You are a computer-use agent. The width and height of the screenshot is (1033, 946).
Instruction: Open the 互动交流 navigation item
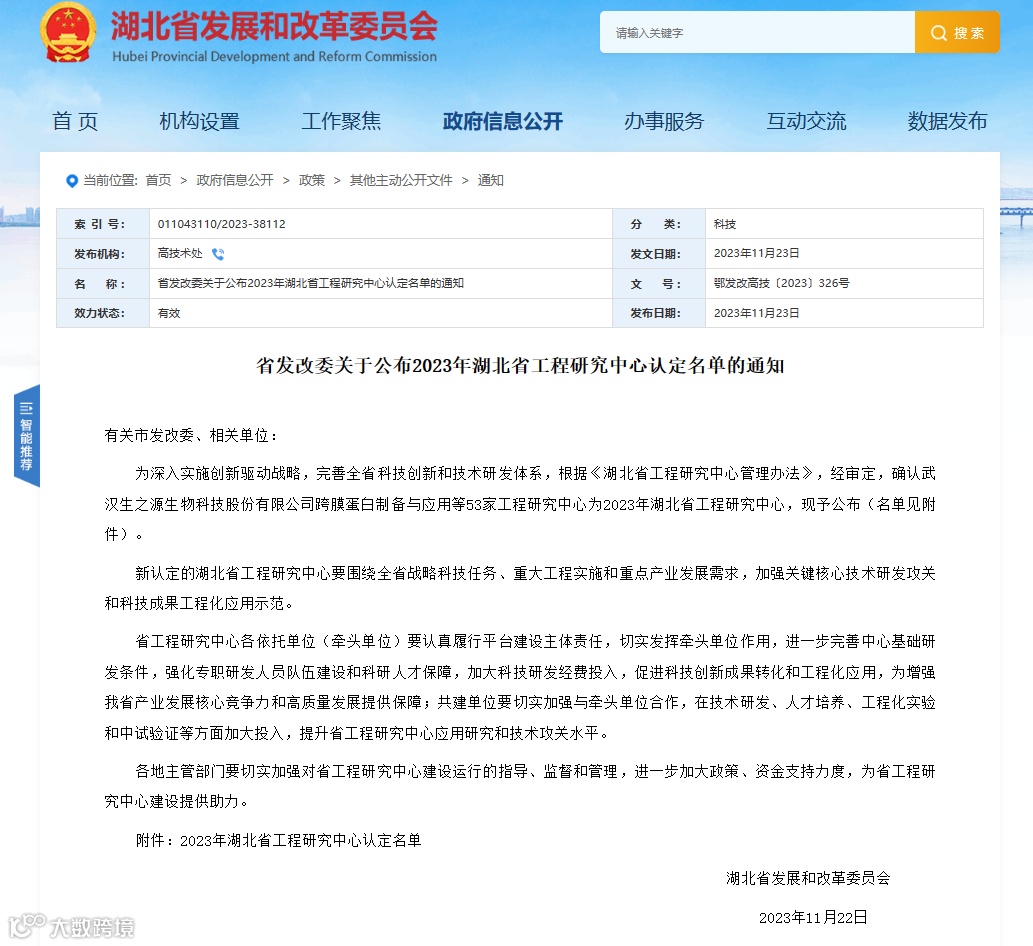click(806, 121)
